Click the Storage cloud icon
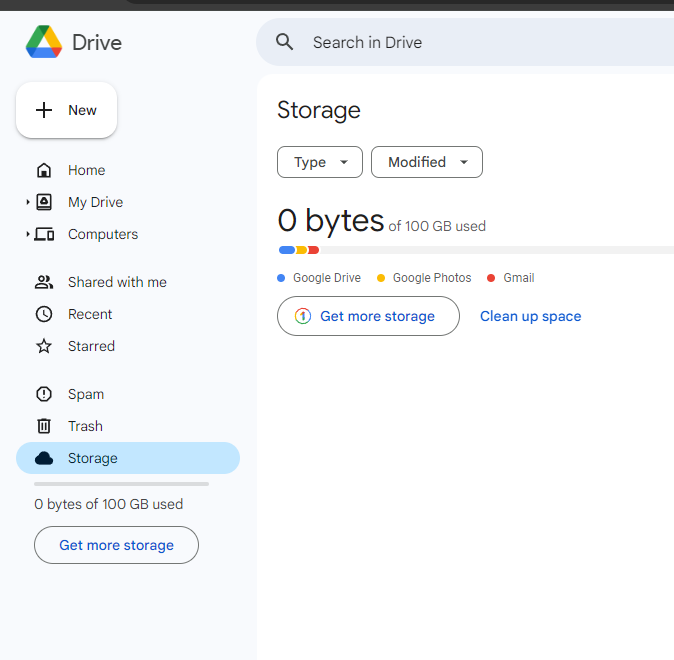674x660 pixels. tap(44, 458)
